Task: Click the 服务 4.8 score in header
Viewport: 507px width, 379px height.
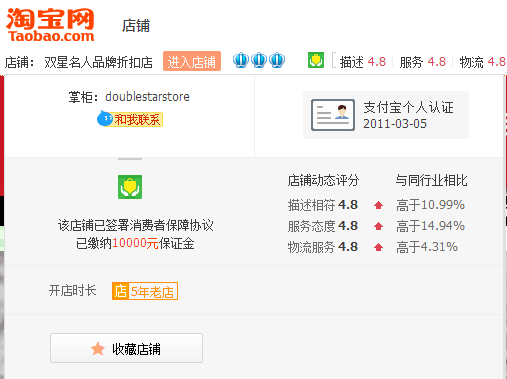Action: [x=423, y=62]
